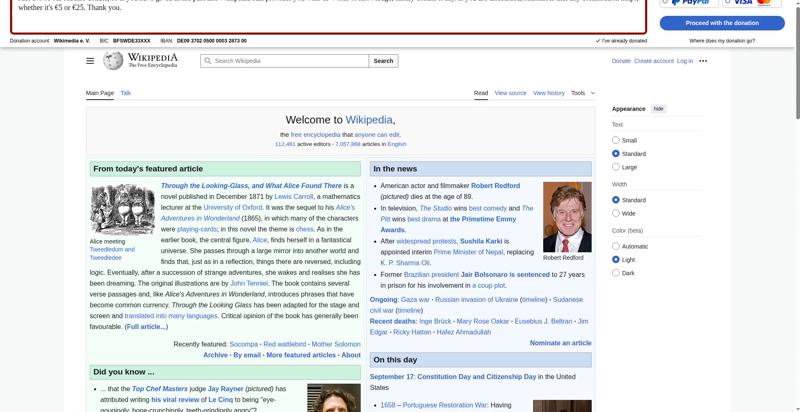Click the Nominate an article link
This screenshot has width=800, height=412.
coord(560,343)
